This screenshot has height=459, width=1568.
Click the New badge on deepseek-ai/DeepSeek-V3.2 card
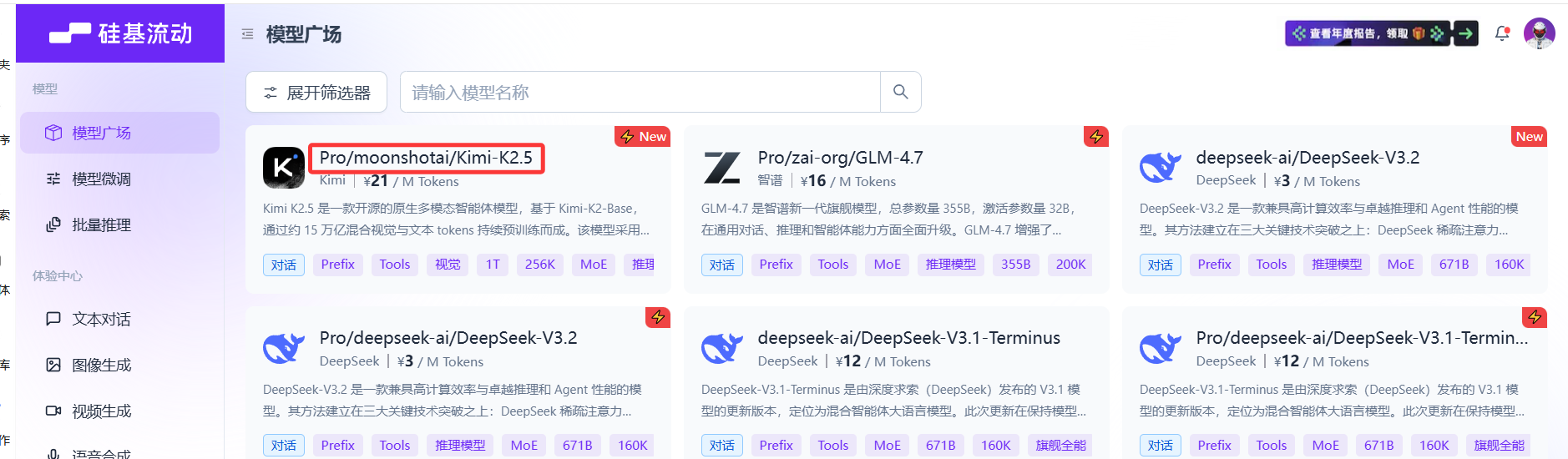[1529, 136]
